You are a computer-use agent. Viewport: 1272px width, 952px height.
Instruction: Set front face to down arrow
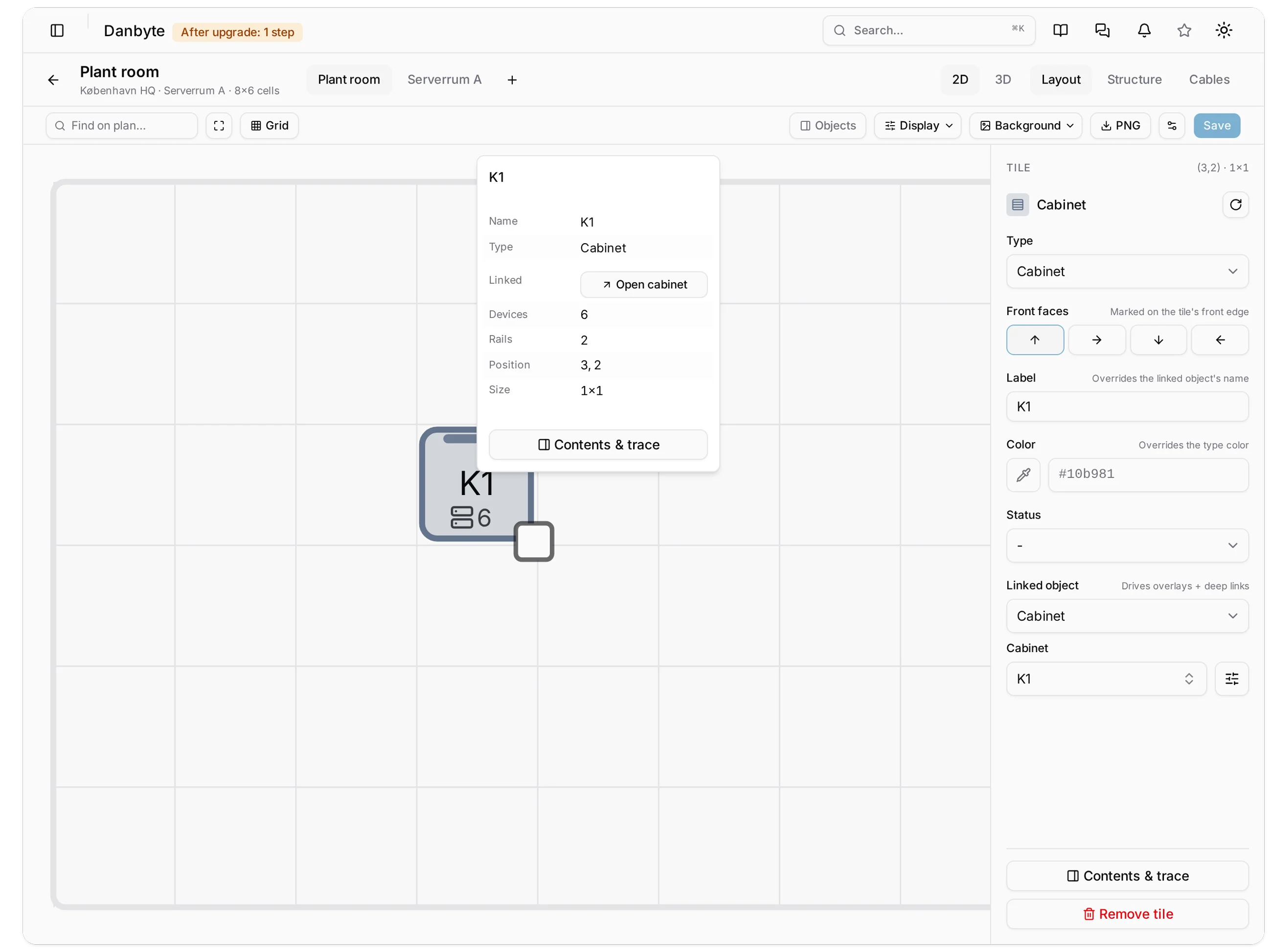[1158, 340]
